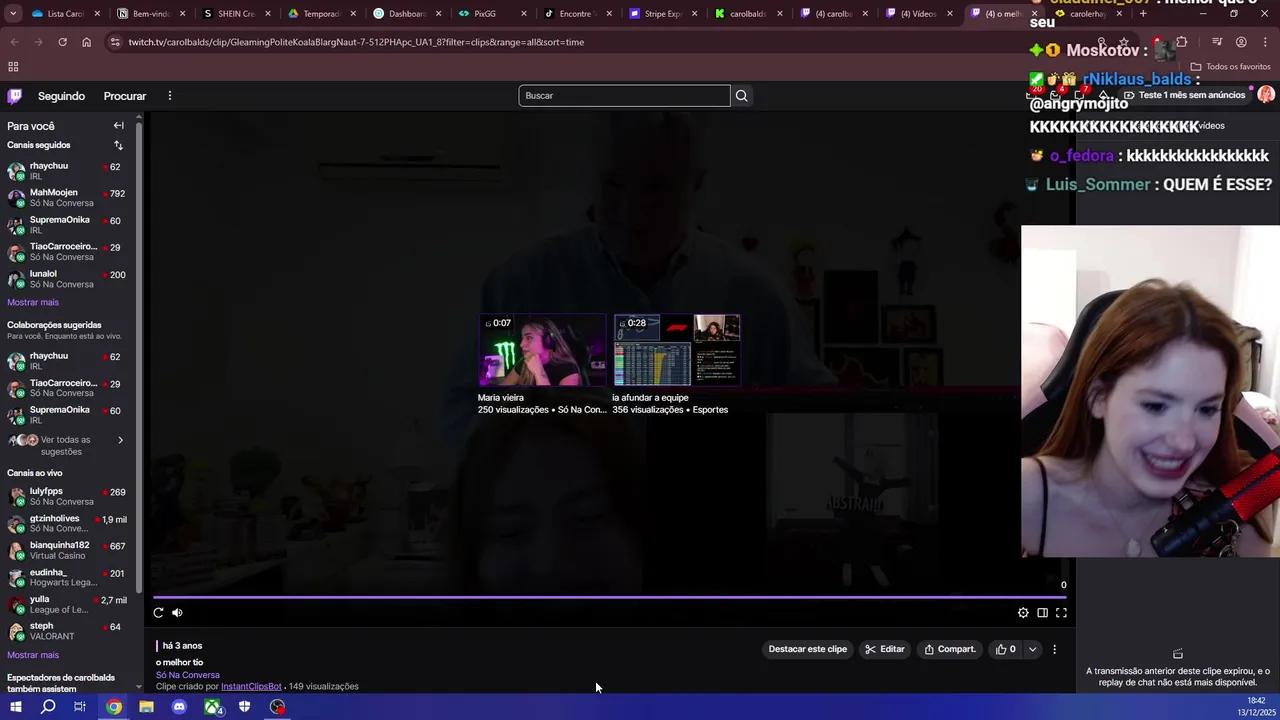Select MahMoojen in followed channels

click(70, 198)
